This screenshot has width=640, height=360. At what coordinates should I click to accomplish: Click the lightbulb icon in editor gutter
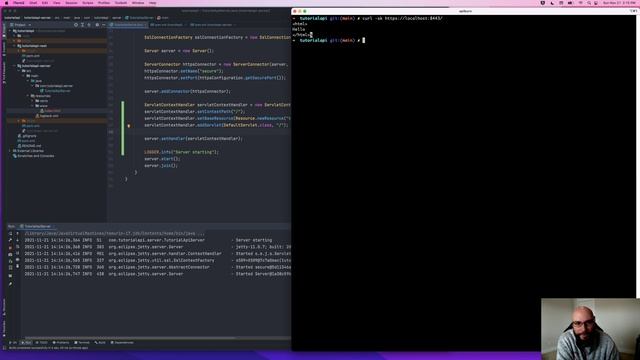[129, 126]
